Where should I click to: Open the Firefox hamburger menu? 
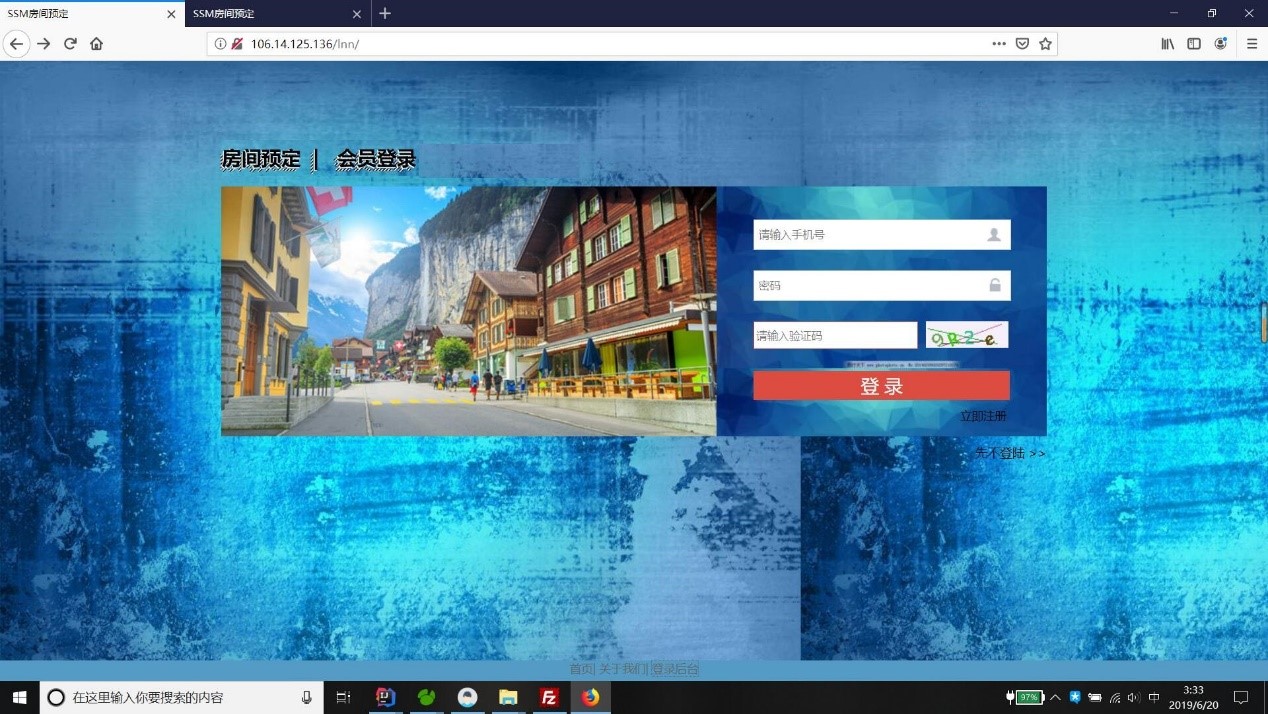pos(1252,44)
